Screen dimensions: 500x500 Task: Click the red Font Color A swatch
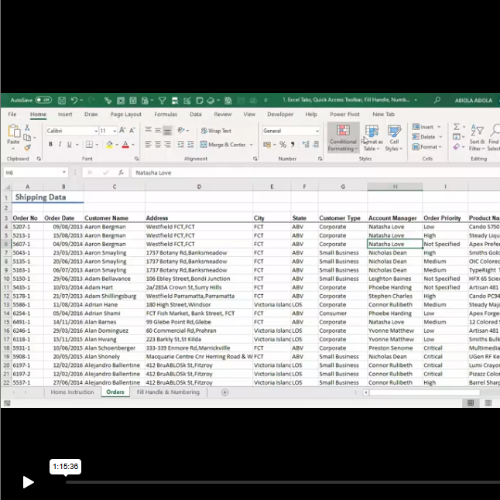coord(125,144)
